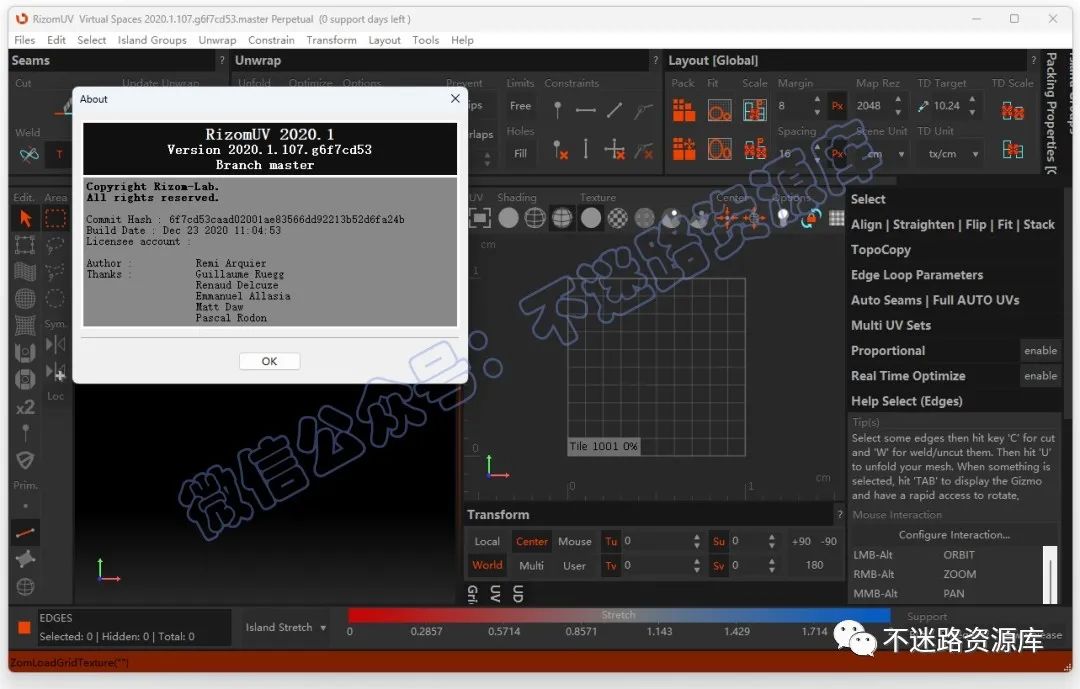Screen dimensions: 1080x689
Task: Click the frame UV view icon
Action: [479, 218]
